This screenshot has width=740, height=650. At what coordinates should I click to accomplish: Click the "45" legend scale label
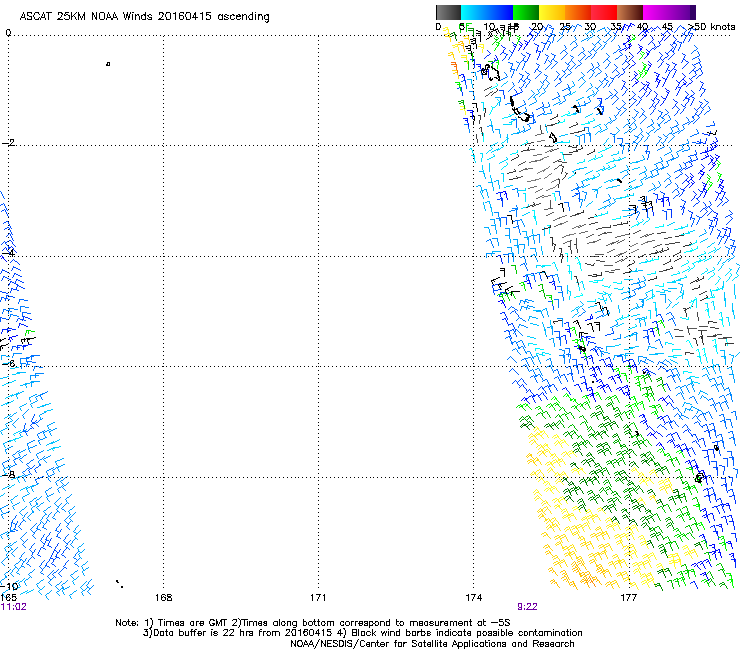click(x=667, y=26)
